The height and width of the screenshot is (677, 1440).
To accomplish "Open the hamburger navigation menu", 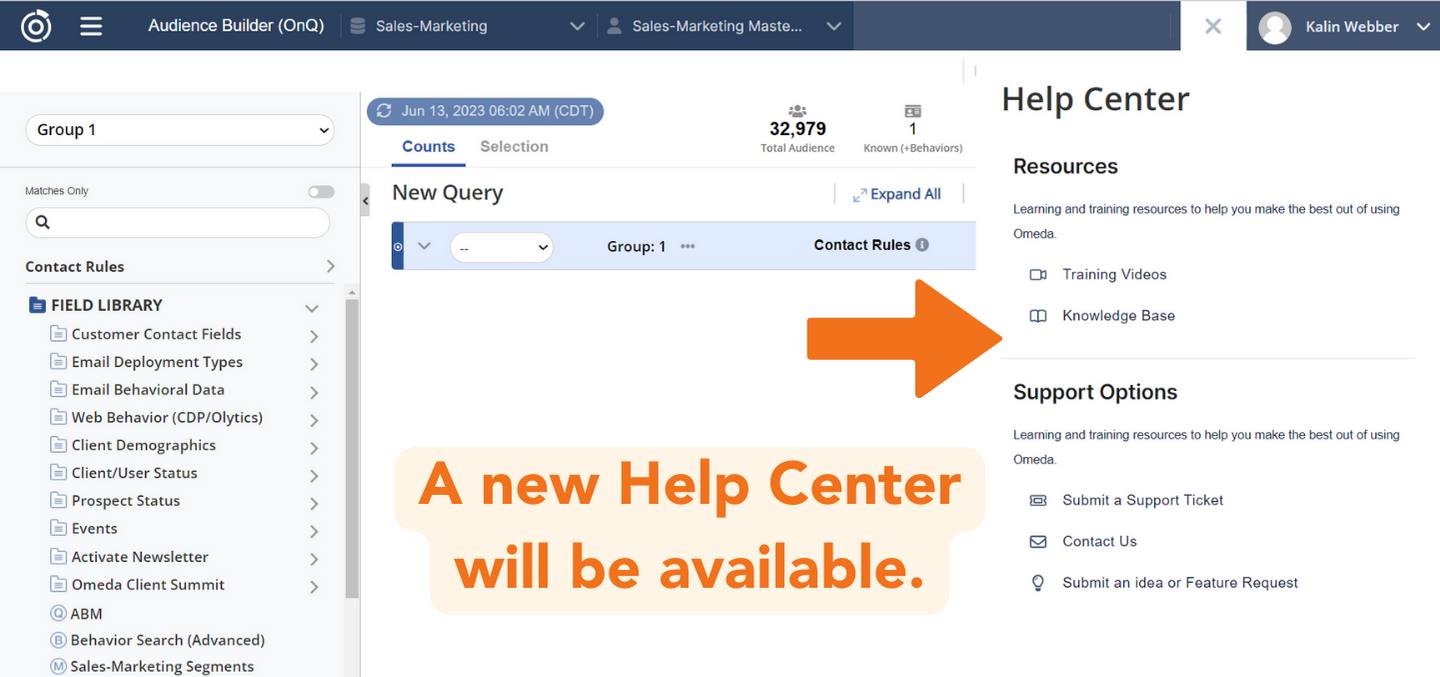I will (91, 26).
